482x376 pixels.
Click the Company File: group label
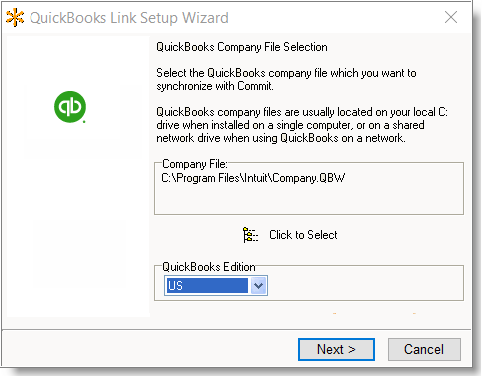(x=195, y=164)
